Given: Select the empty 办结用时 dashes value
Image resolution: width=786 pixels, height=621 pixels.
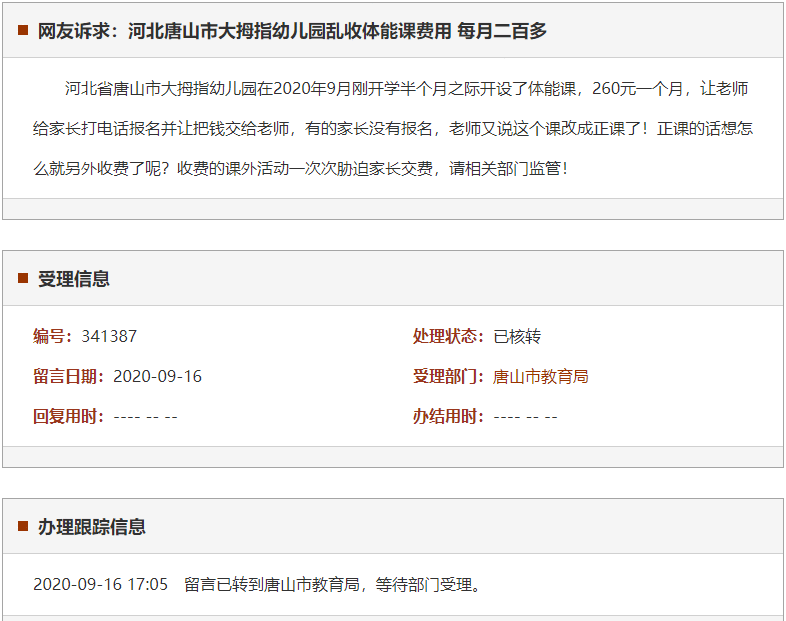Looking at the screenshot, I should click(525, 417).
